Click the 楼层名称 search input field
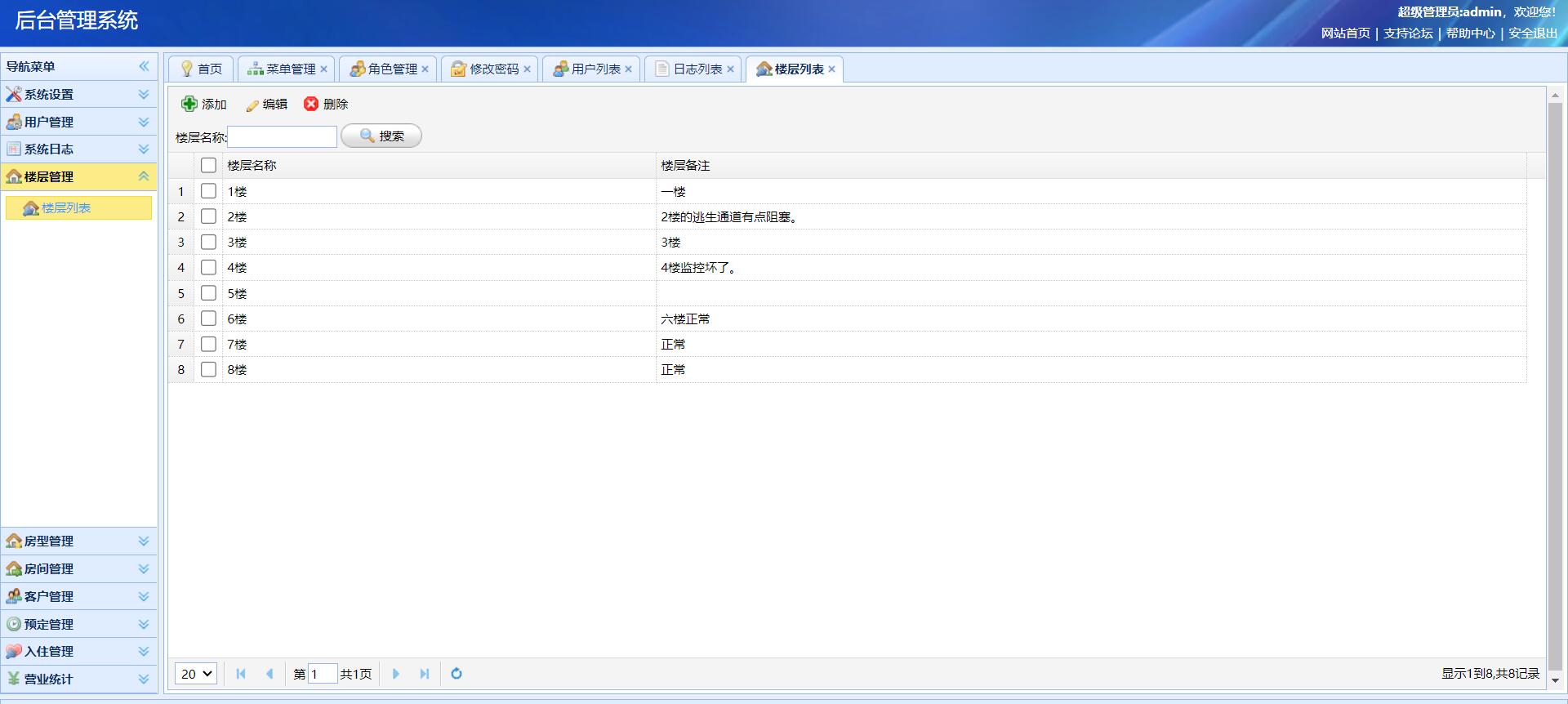Image resolution: width=1568 pixels, height=704 pixels. (282, 136)
